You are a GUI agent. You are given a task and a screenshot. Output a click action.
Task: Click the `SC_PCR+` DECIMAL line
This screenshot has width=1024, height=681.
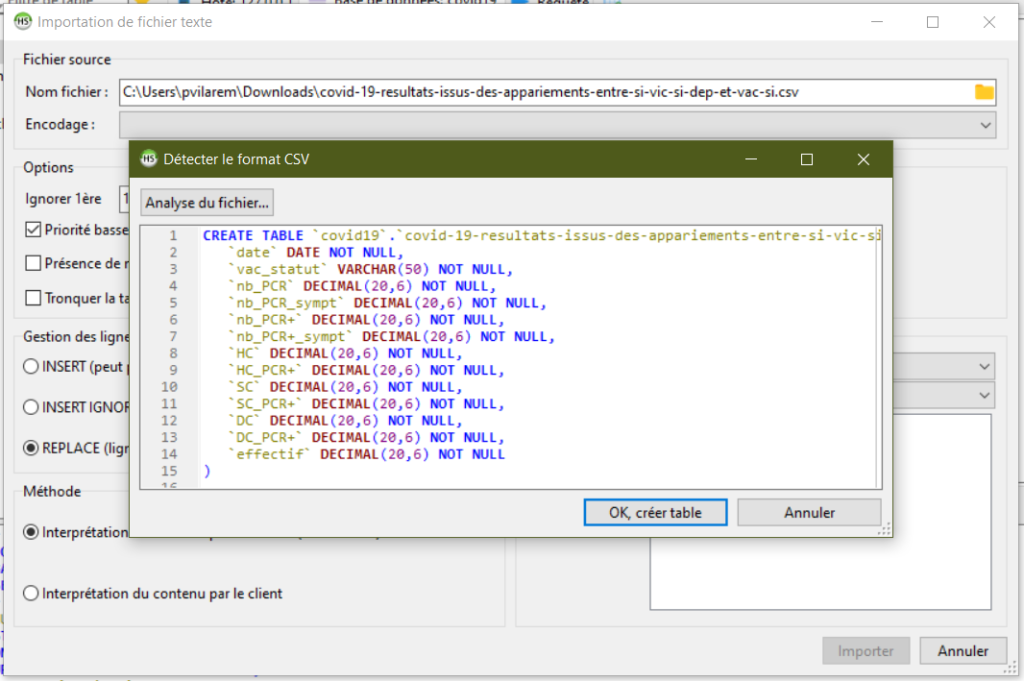point(366,404)
